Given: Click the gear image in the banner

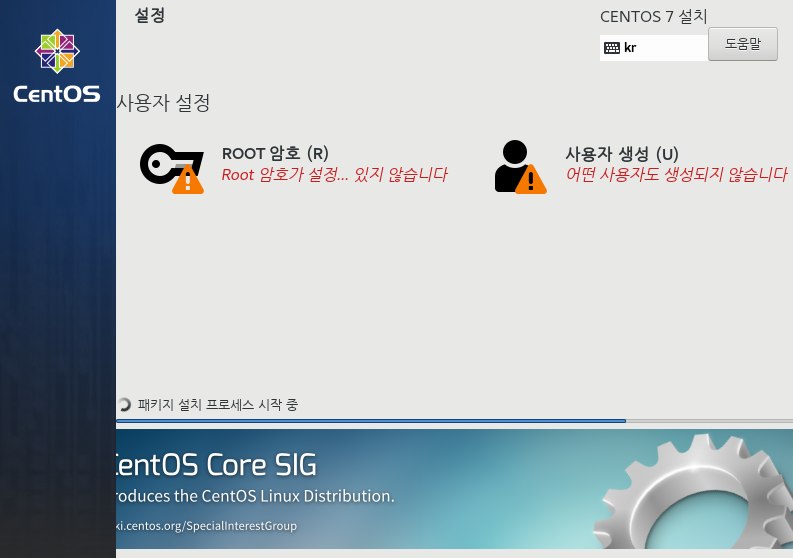Looking at the screenshot, I should [695, 491].
